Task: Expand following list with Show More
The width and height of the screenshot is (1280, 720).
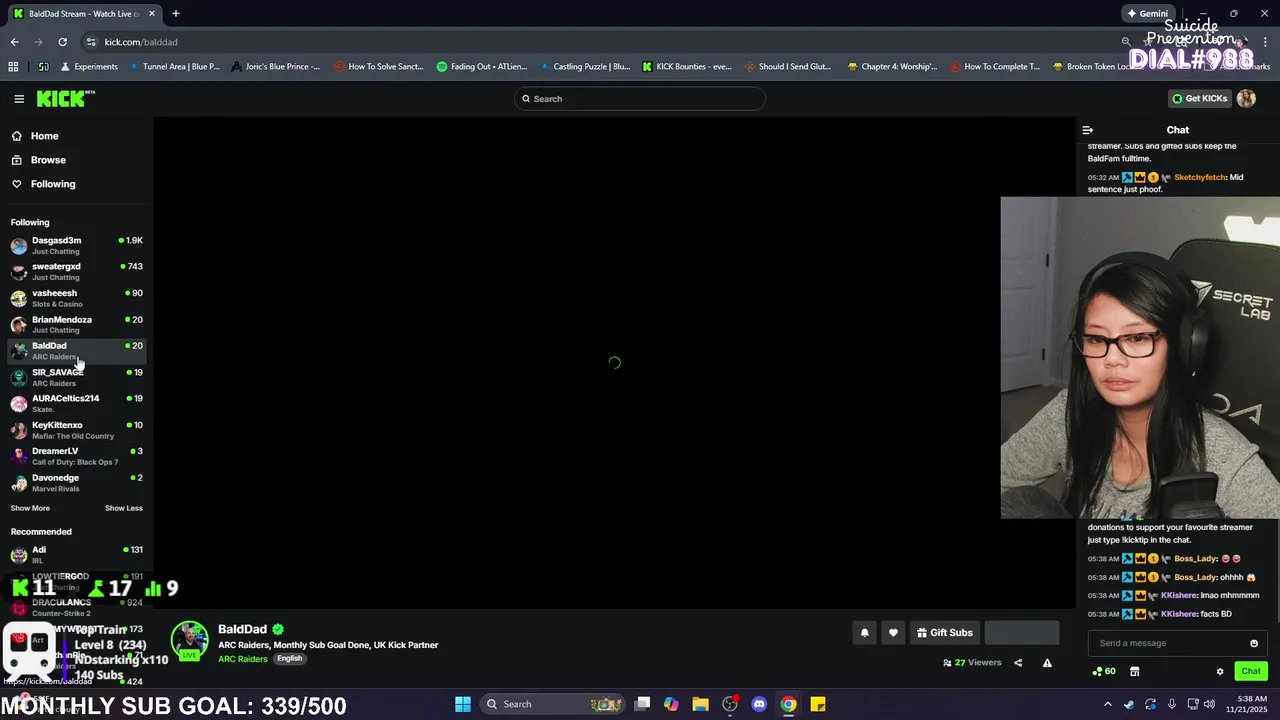Action: click(x=30, y=508)
